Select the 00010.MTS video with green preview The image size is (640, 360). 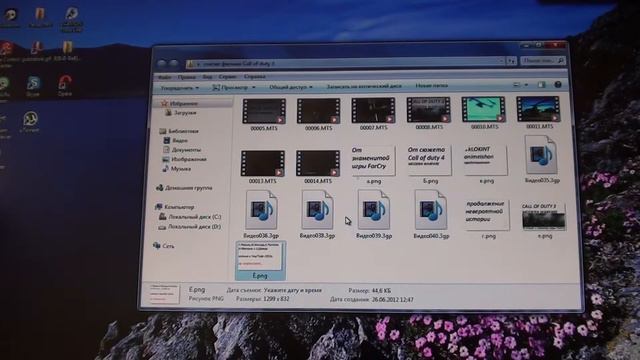click(483, 109)
